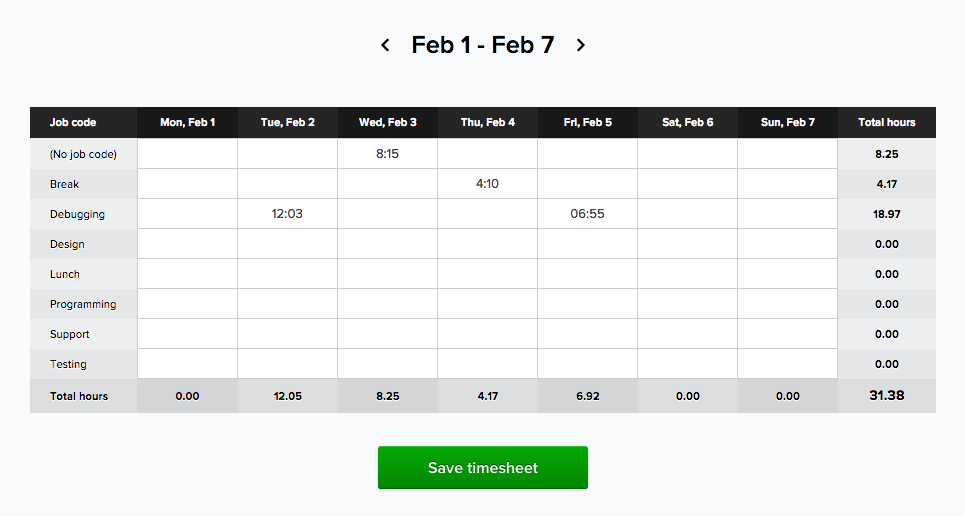
Task: Click the Support cell for Wed, Feb 3
Action: 387,334
